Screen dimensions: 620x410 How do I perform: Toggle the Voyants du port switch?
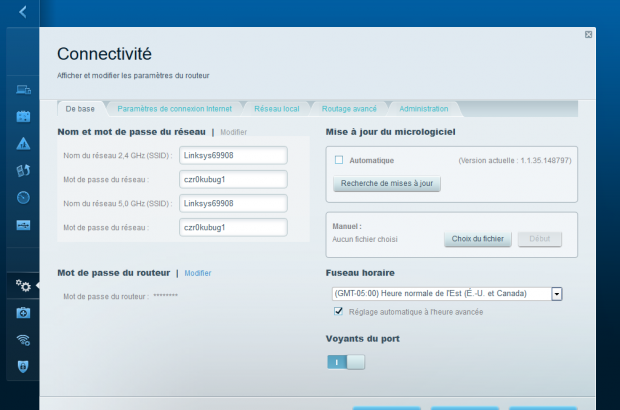pos(346,362)
